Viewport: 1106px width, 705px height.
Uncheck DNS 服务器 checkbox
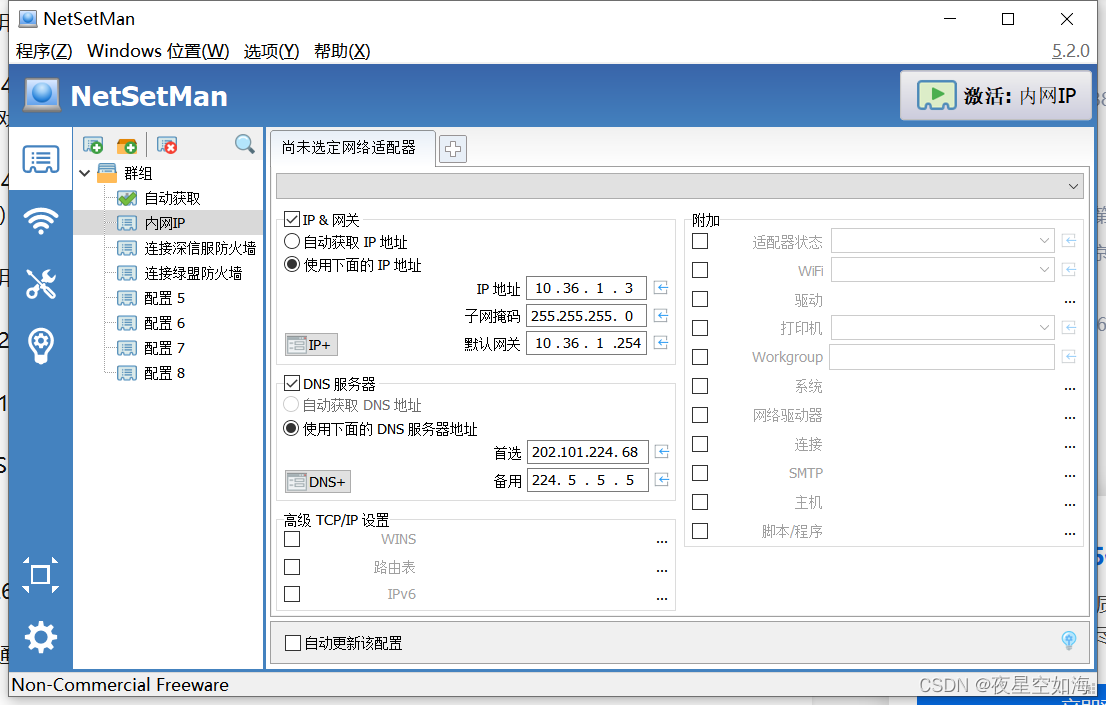tap(291, 383)
